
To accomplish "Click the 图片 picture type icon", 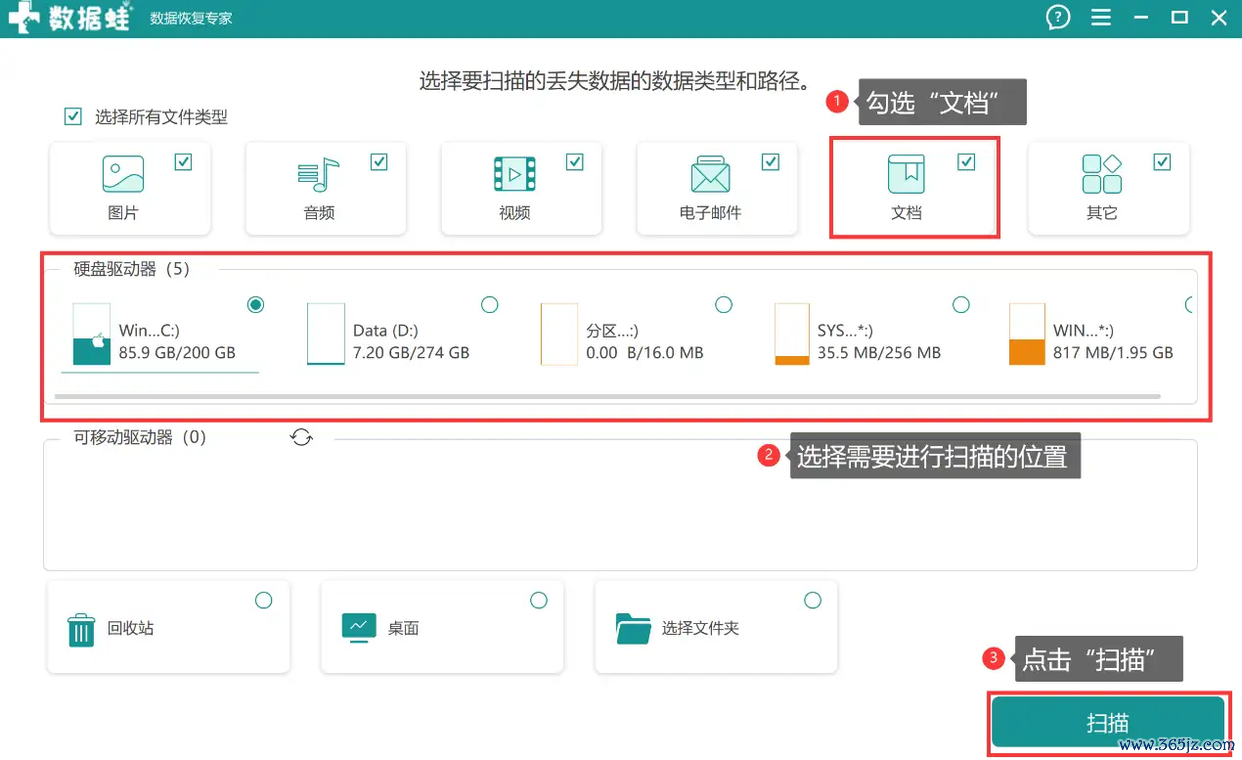I will tap(123, 173).
